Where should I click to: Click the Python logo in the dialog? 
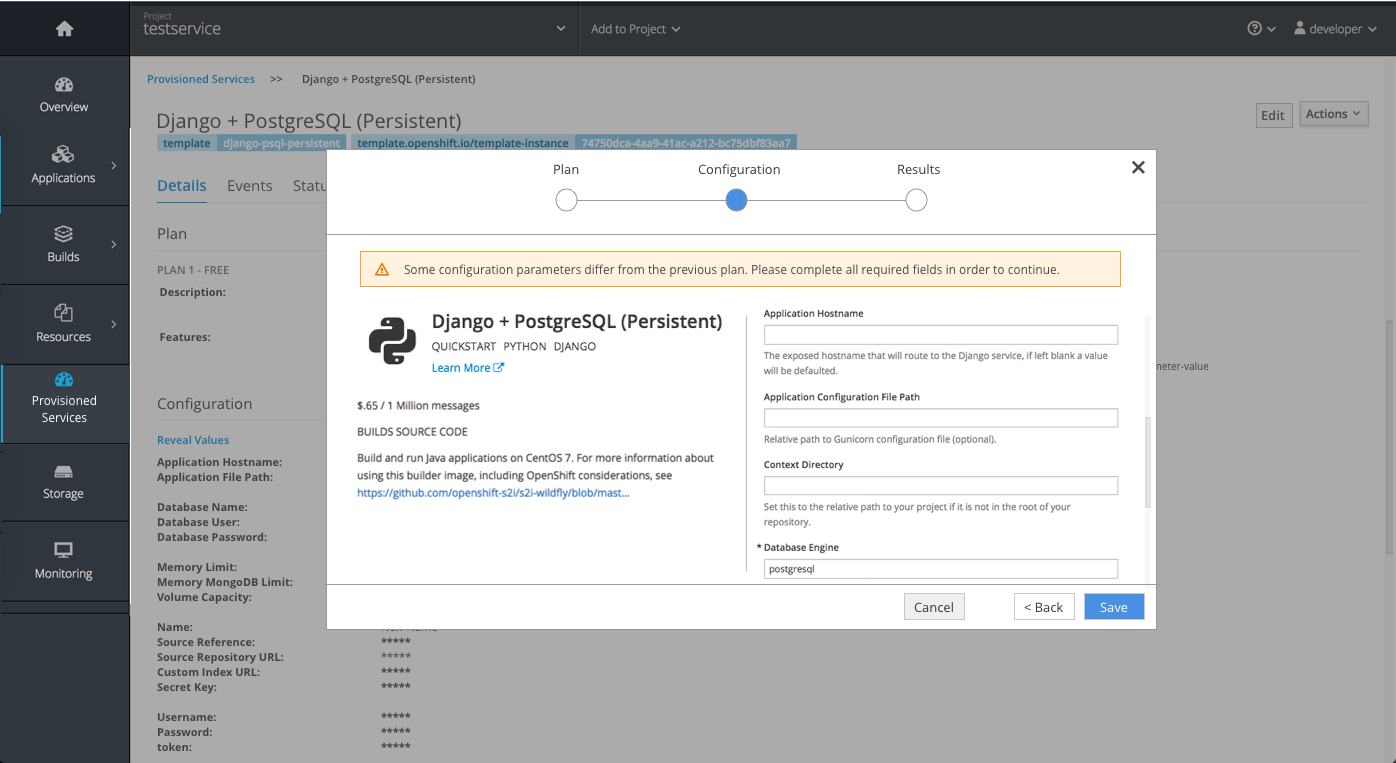(392, 341)
